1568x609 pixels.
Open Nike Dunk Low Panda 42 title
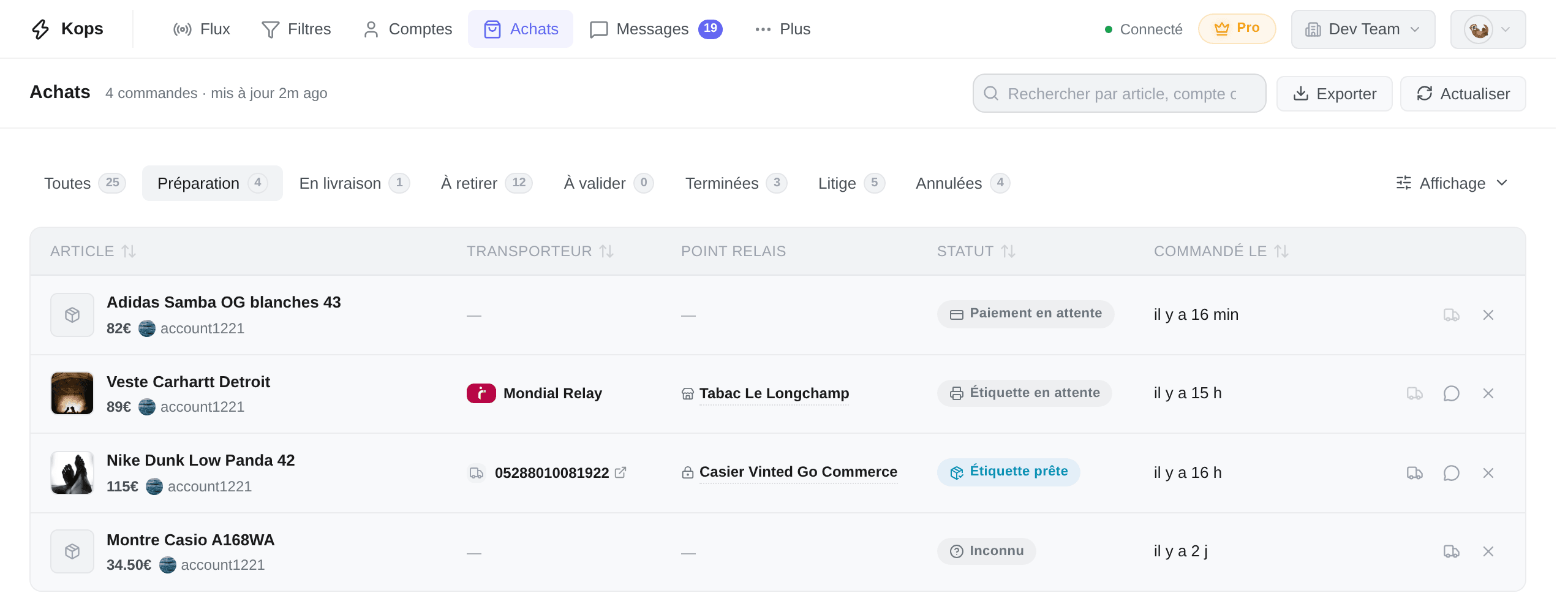coord(200,460)
